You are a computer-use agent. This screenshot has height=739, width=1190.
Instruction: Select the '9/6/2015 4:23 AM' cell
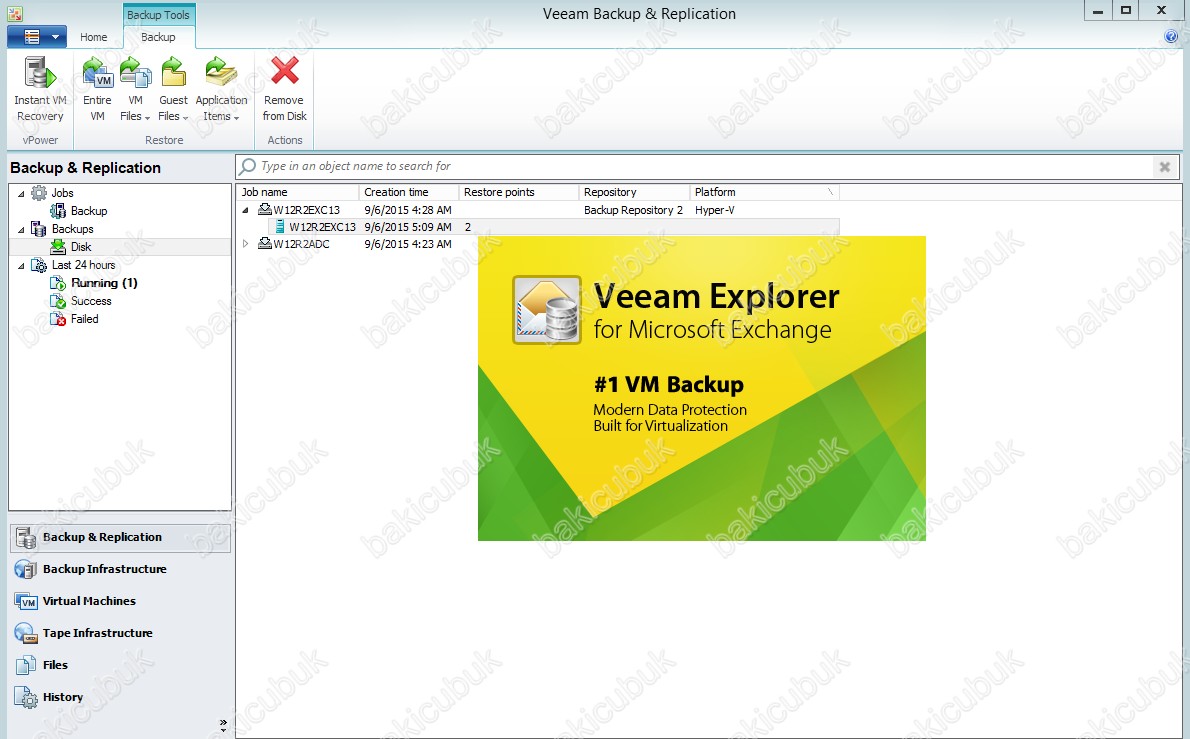pyautogui.click(x=408, y=244)
